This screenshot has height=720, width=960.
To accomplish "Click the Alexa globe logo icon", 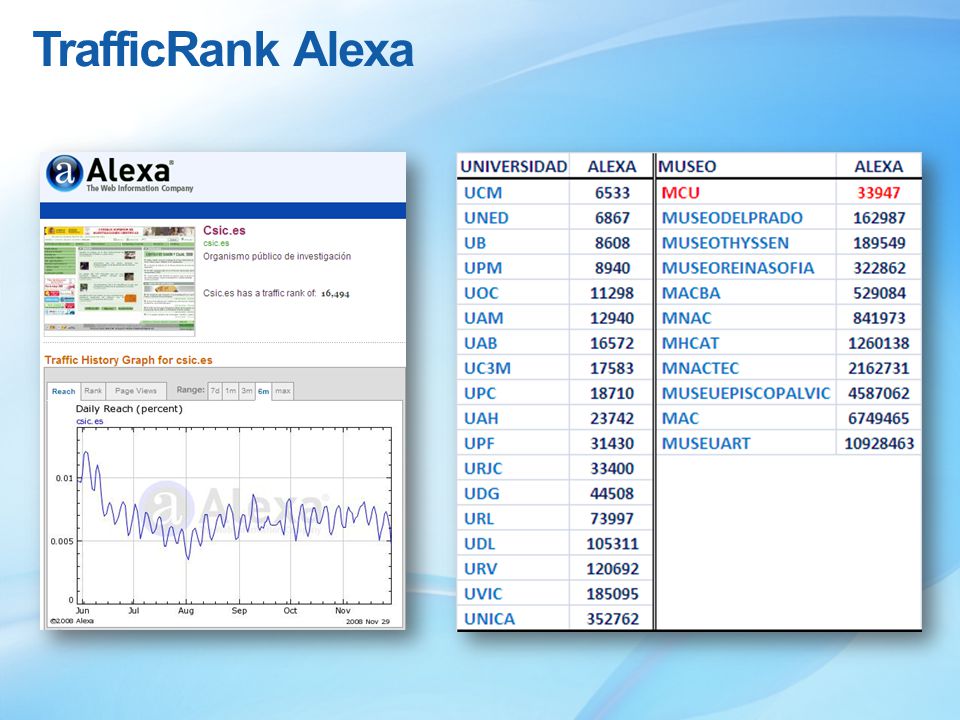I will point(64,173).
